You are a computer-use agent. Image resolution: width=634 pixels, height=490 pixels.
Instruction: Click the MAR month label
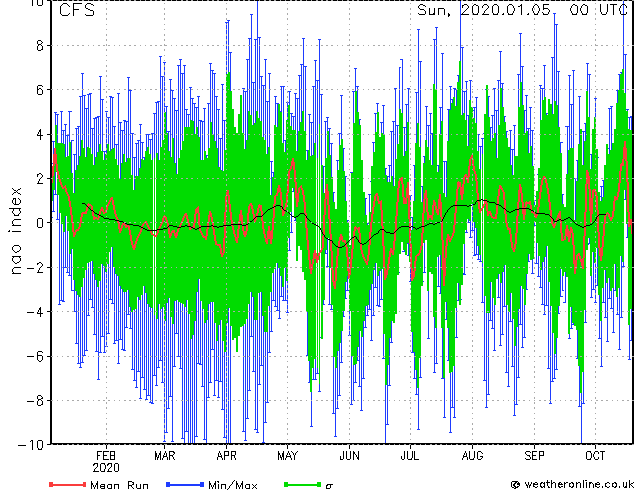point(165,456)
